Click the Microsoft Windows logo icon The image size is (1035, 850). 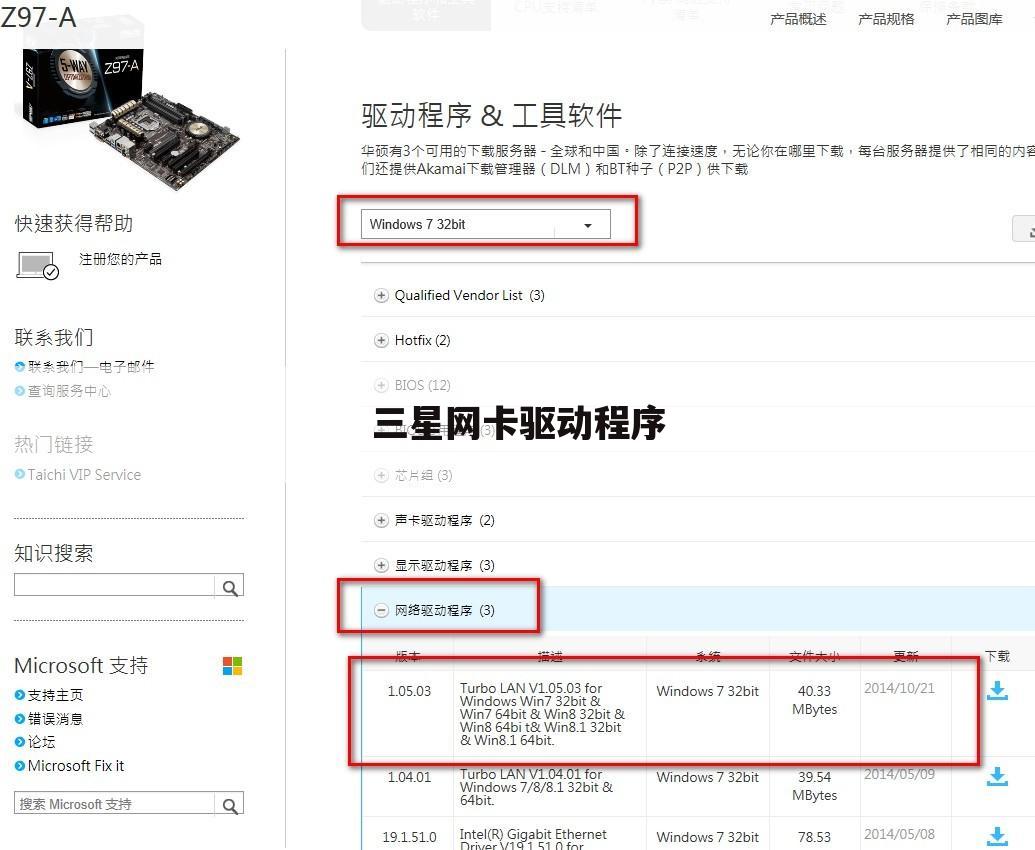[232, 666]
